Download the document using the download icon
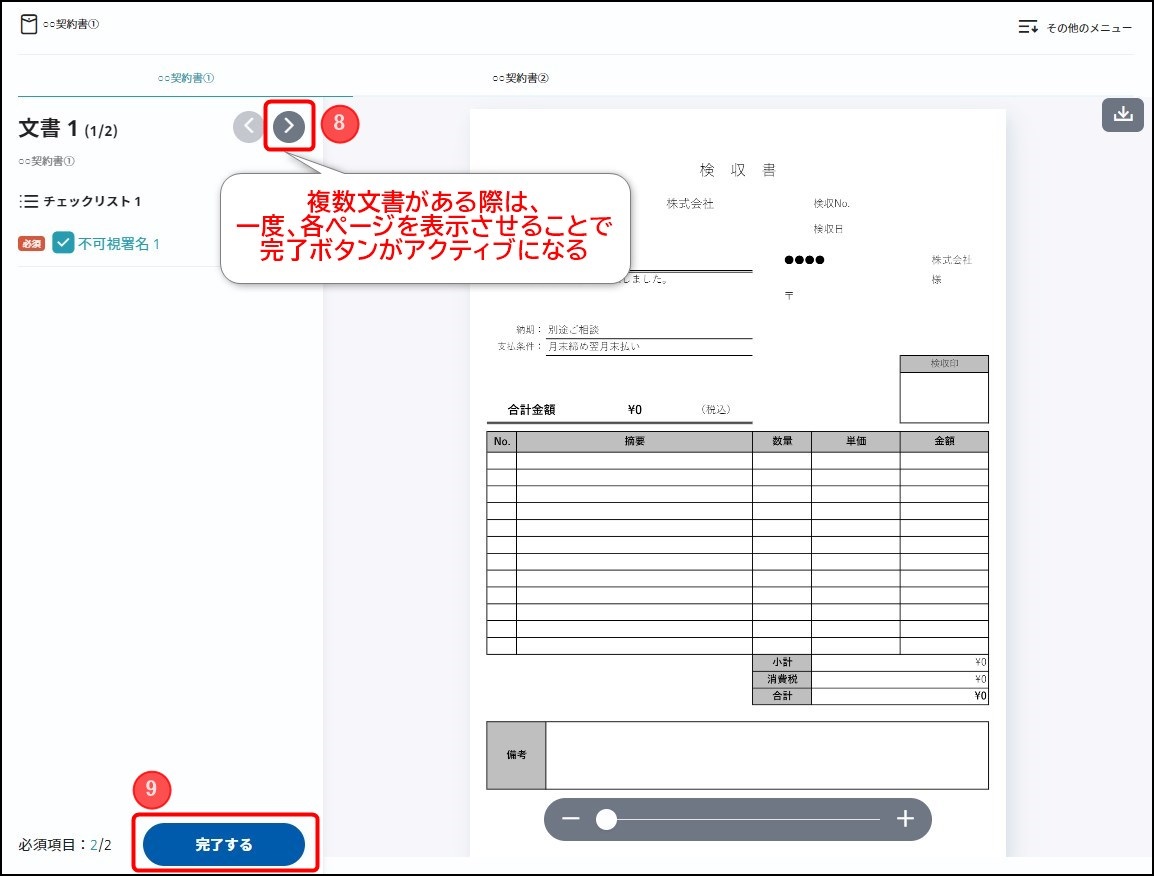This screenshot has width=1154, height=876. click(x=1122, y=115)
